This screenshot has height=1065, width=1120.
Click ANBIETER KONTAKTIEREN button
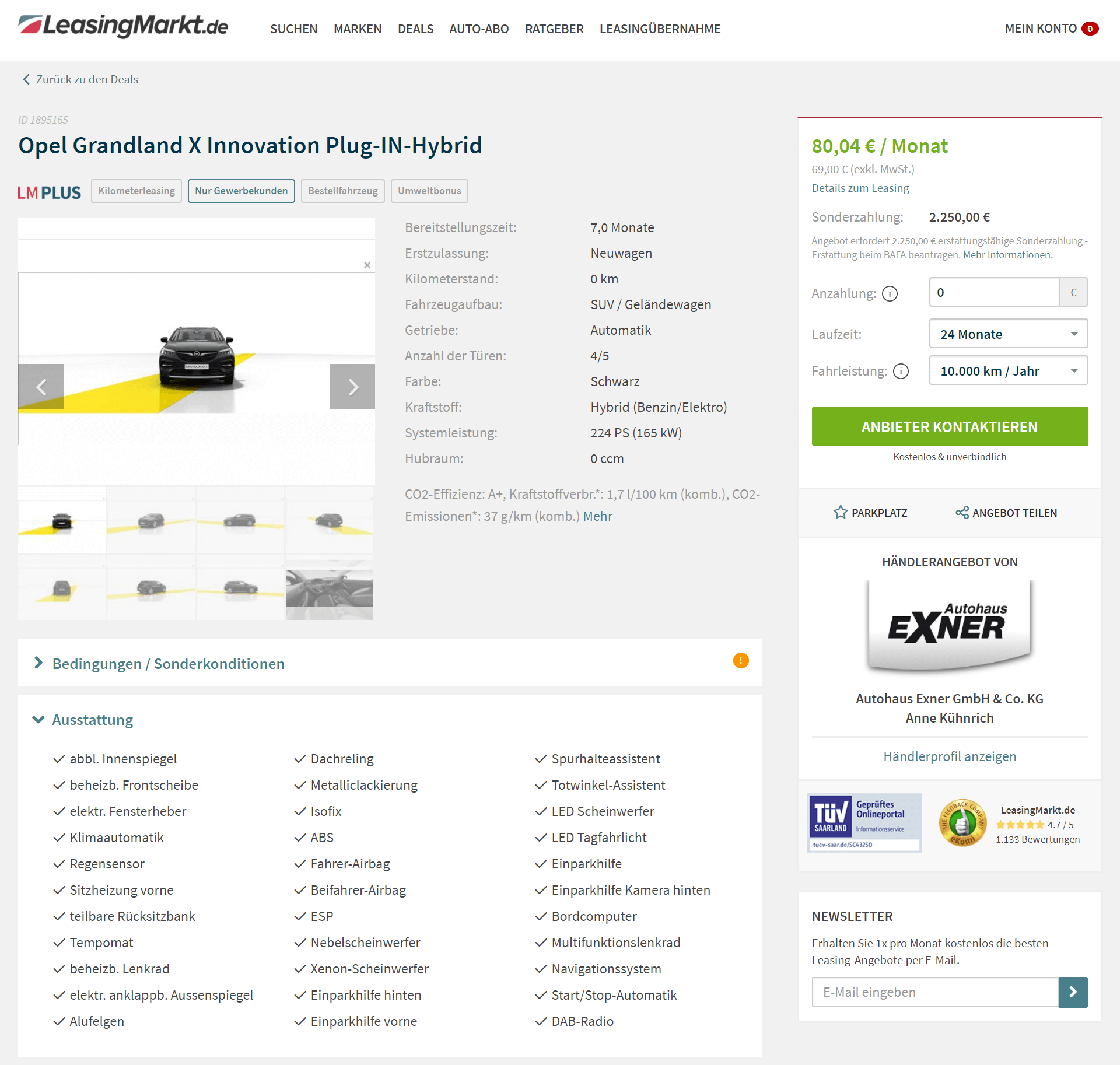pos(950,426)
